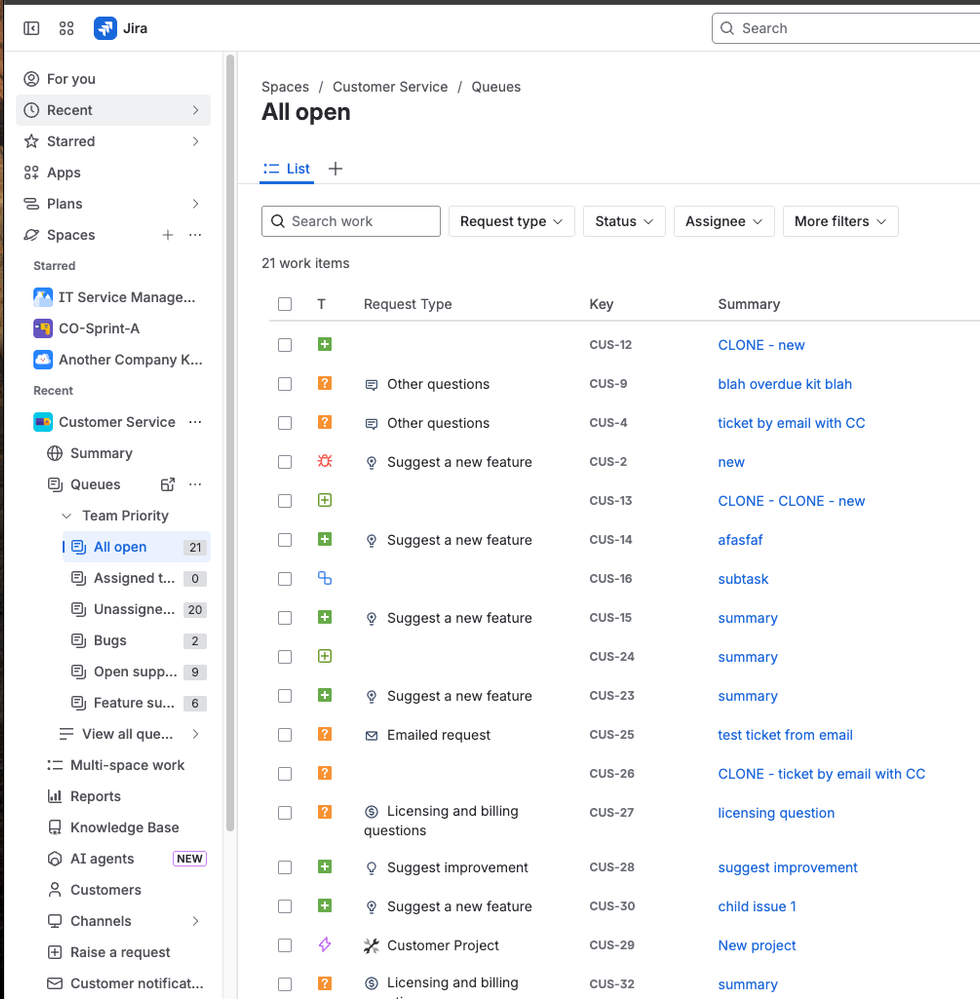This screenshot has width=980, height=999.
Task: Focus the Search work field
Action: [x=351, y=221]
